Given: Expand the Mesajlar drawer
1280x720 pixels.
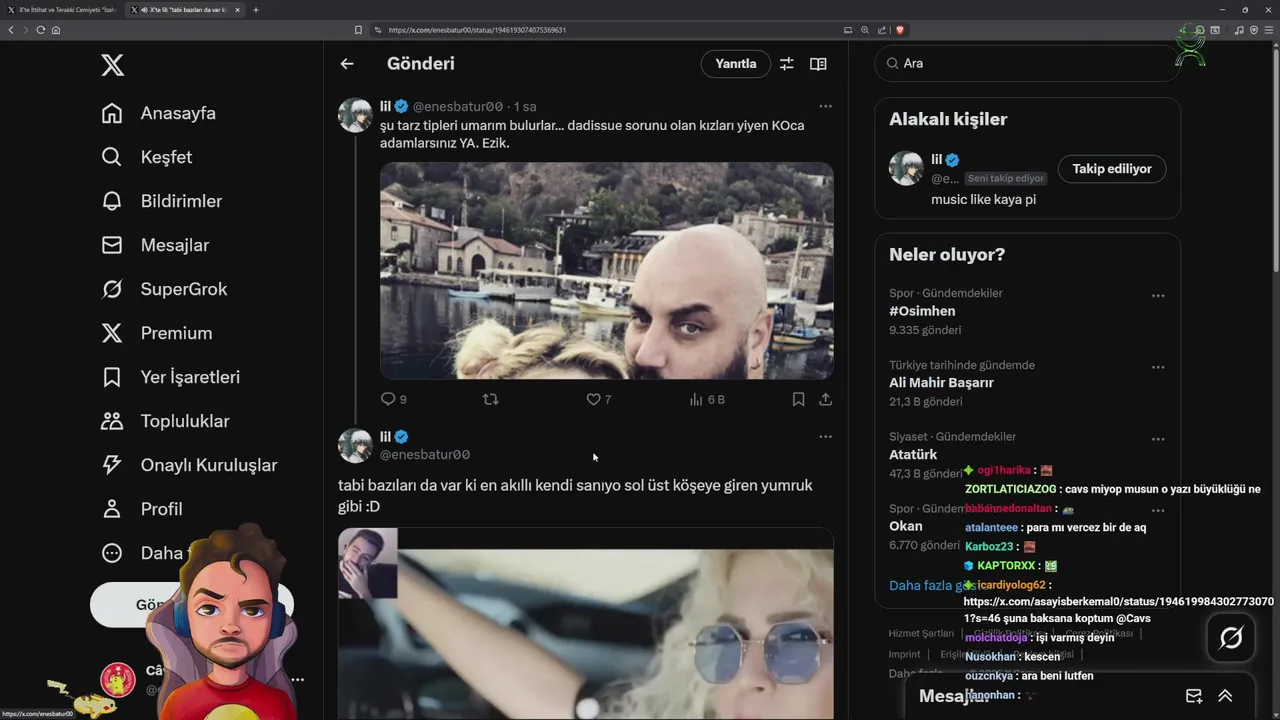Looking at the screenshot, I should point(1225,696).
